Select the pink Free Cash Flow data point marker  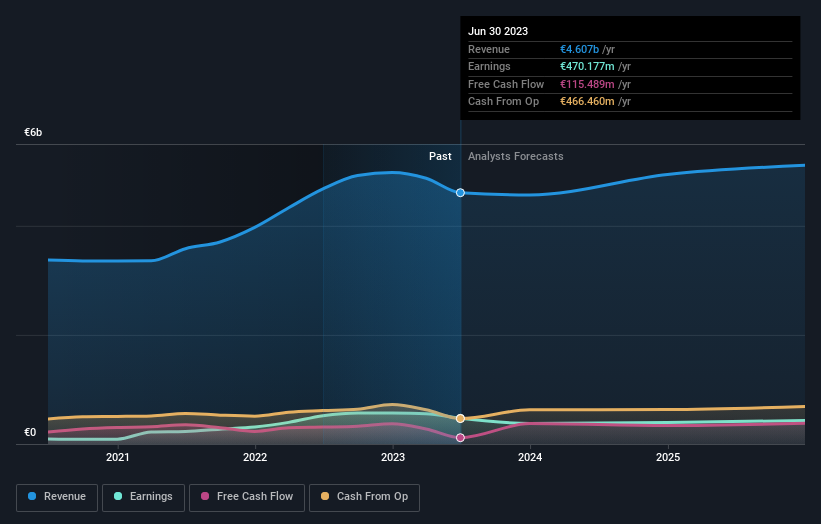point(460,438)
